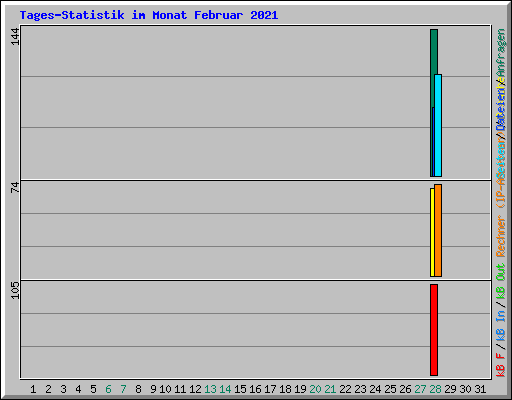This screenshot has height=400, width=512.
Task: Click the orange Rechner bar
Action: pos(438,230)
